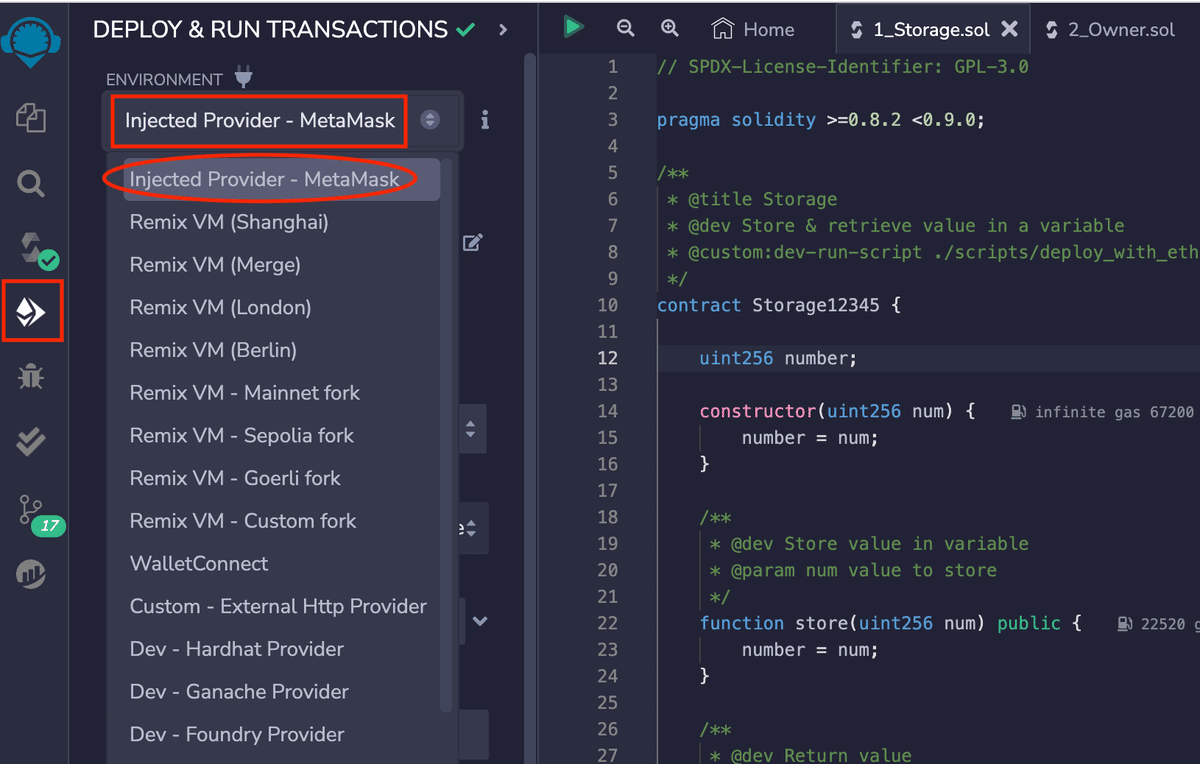
Task: Zoom in the editor font
Action: pos(670,28)
